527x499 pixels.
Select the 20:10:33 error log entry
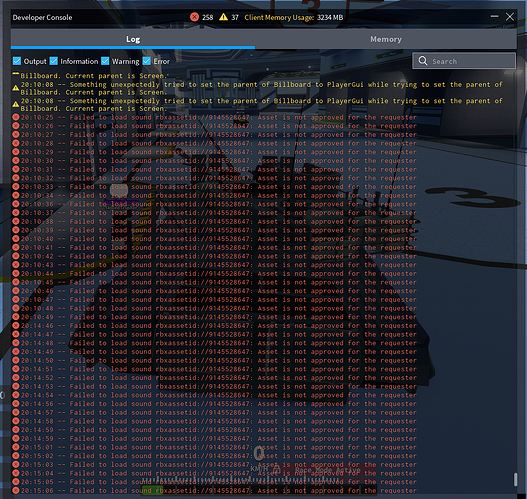[x=214, y=186]
